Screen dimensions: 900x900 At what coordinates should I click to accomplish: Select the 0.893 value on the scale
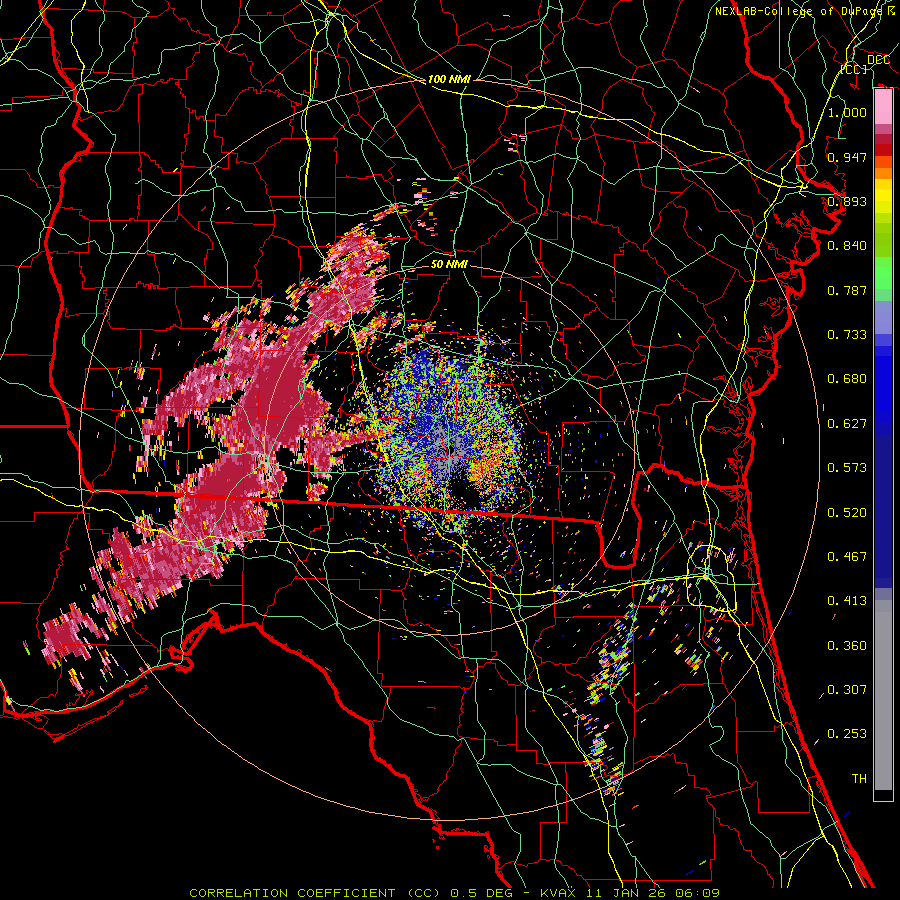tap(847, 201)
